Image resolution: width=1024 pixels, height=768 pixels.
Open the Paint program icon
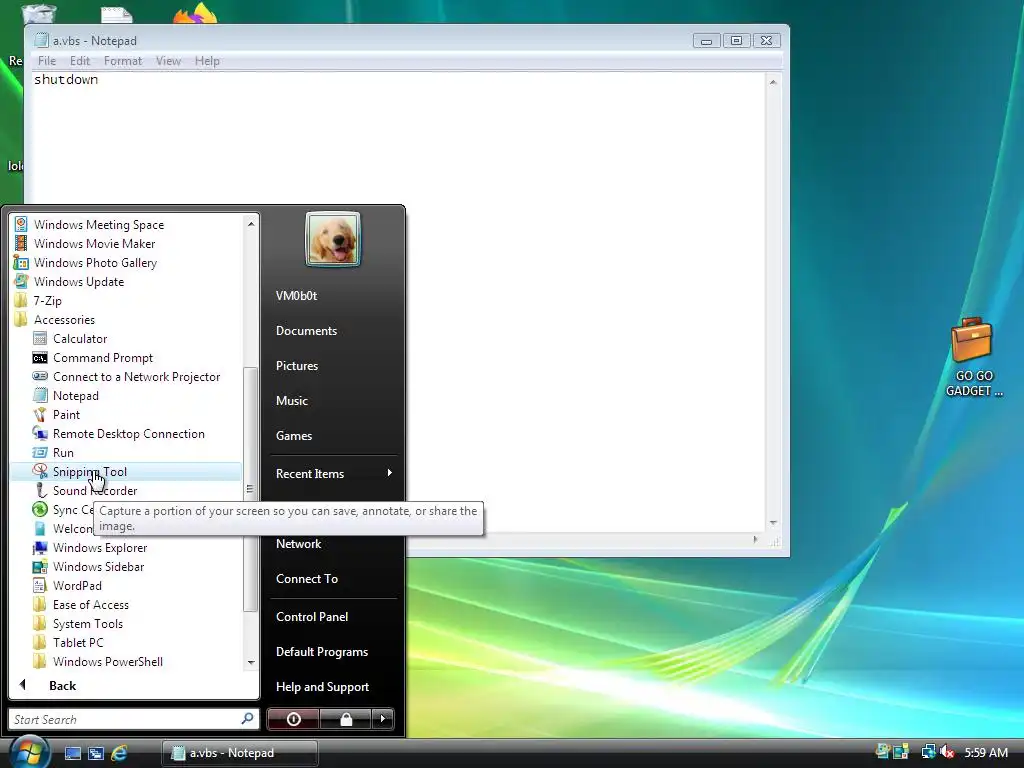click(x=40, y=415)
